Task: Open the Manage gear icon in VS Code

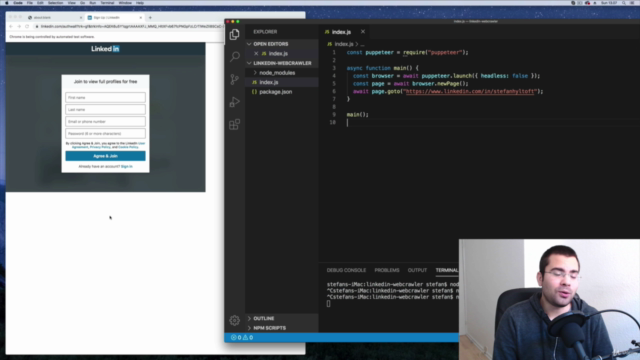Action: [234, 320]
